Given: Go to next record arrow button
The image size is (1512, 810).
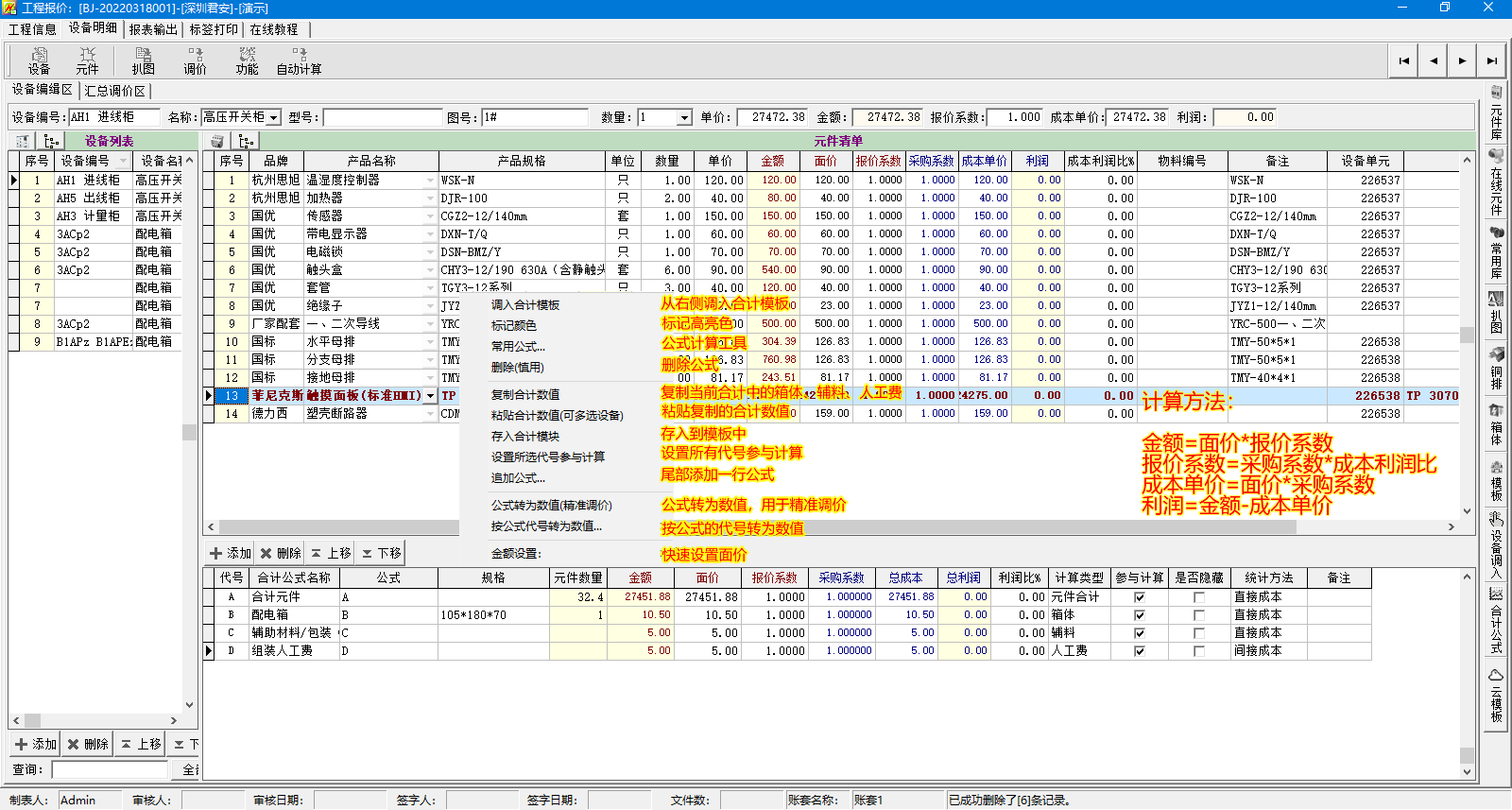Looking at the screenshot, I should (x=1462, y=60).
